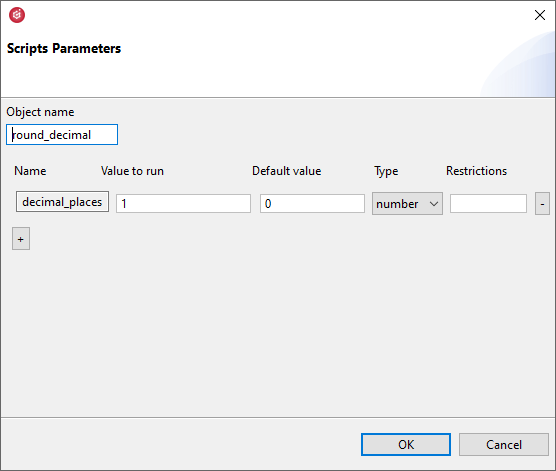This screenshot has width=556, height=471.
Task: Click the Type column header label
Action: click(386, 171)
